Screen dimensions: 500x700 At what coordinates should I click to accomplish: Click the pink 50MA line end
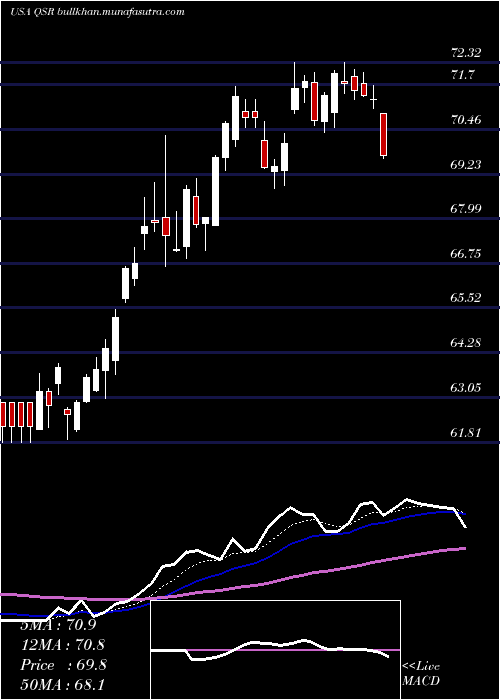coord(463,548)
